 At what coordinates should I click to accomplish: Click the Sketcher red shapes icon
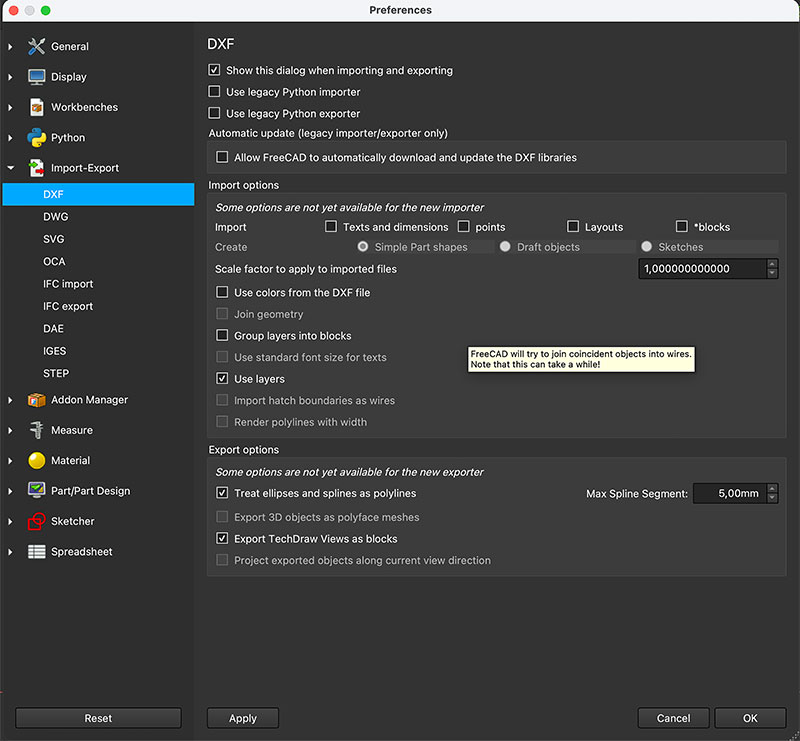coord(36,522)
